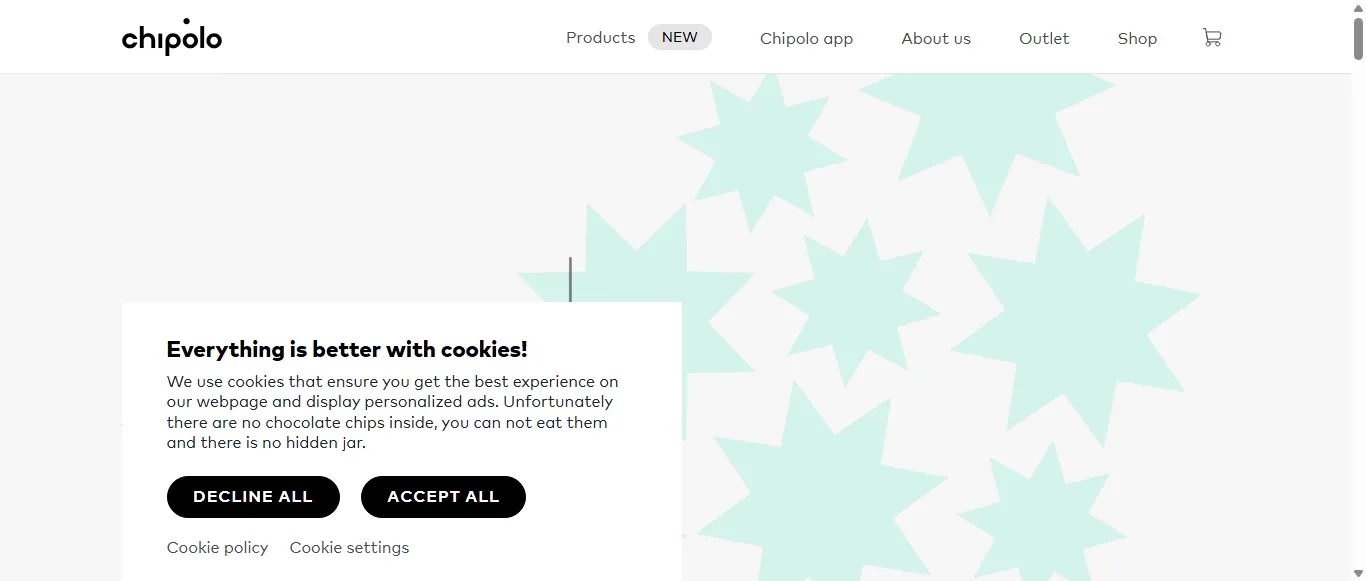Open the Cookie policy link

click(217, 547)
